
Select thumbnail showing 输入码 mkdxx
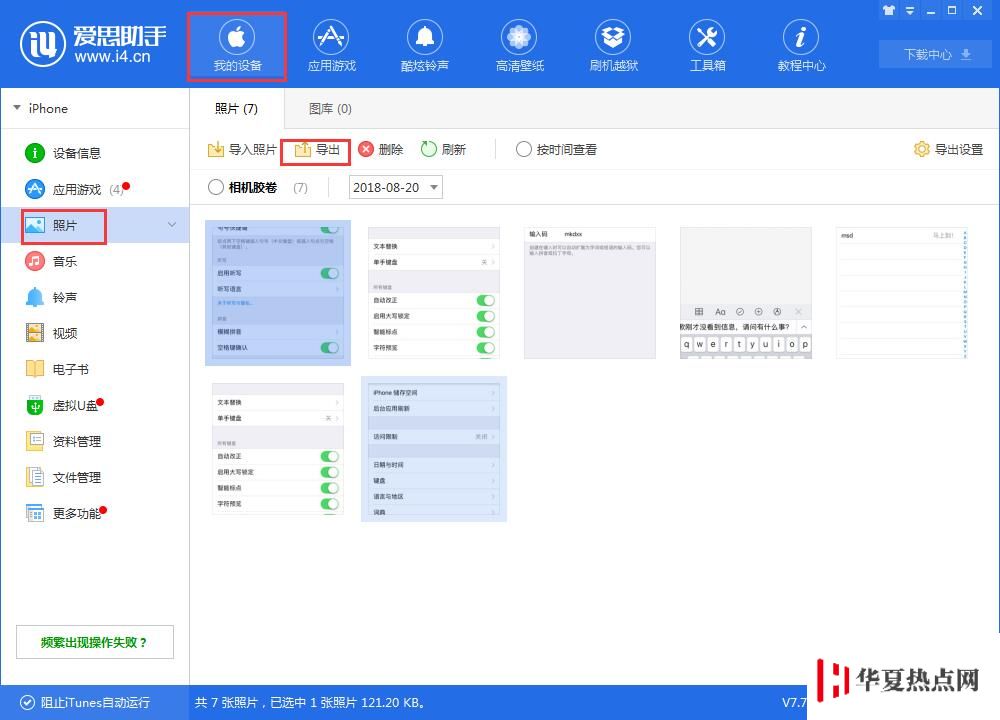(x=590, y=293)
